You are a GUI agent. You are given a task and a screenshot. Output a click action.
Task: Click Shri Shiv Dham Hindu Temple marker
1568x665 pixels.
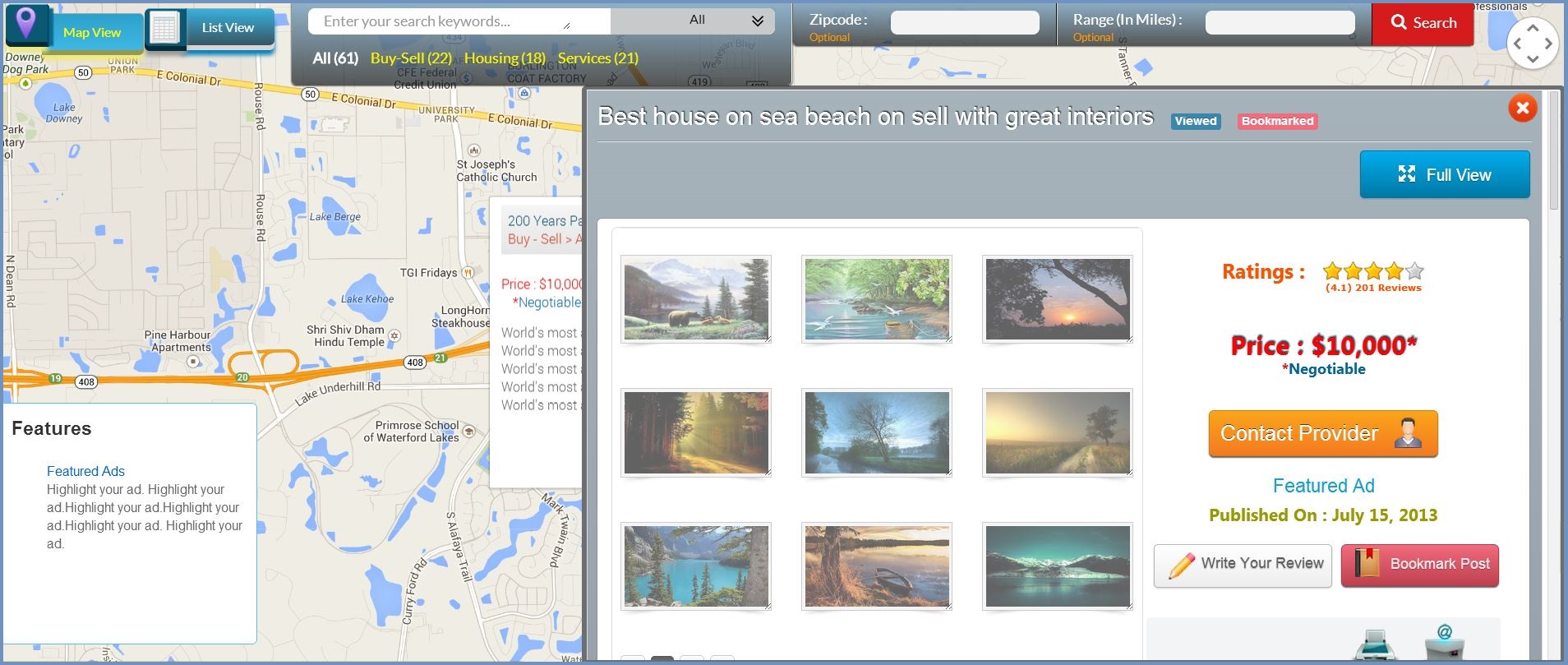click(x=394, y=335)
